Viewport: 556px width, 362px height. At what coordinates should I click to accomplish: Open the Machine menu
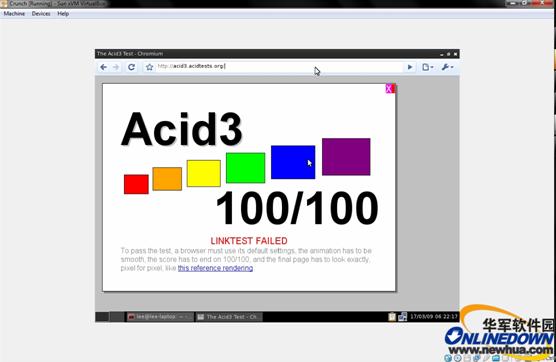14,13
